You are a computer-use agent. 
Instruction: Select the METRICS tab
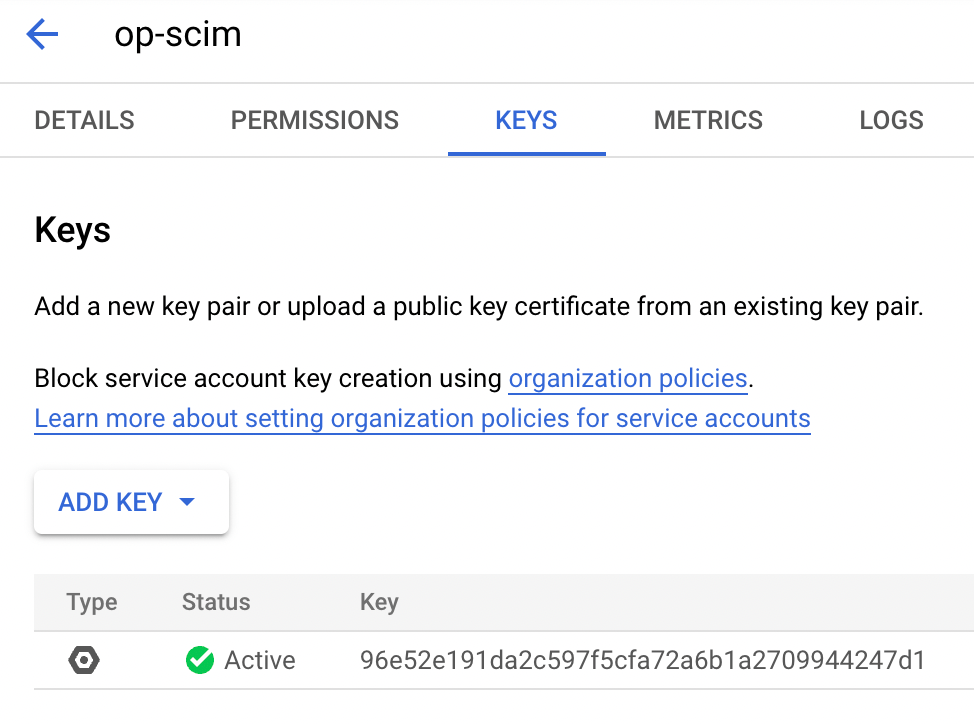(708, 120)
